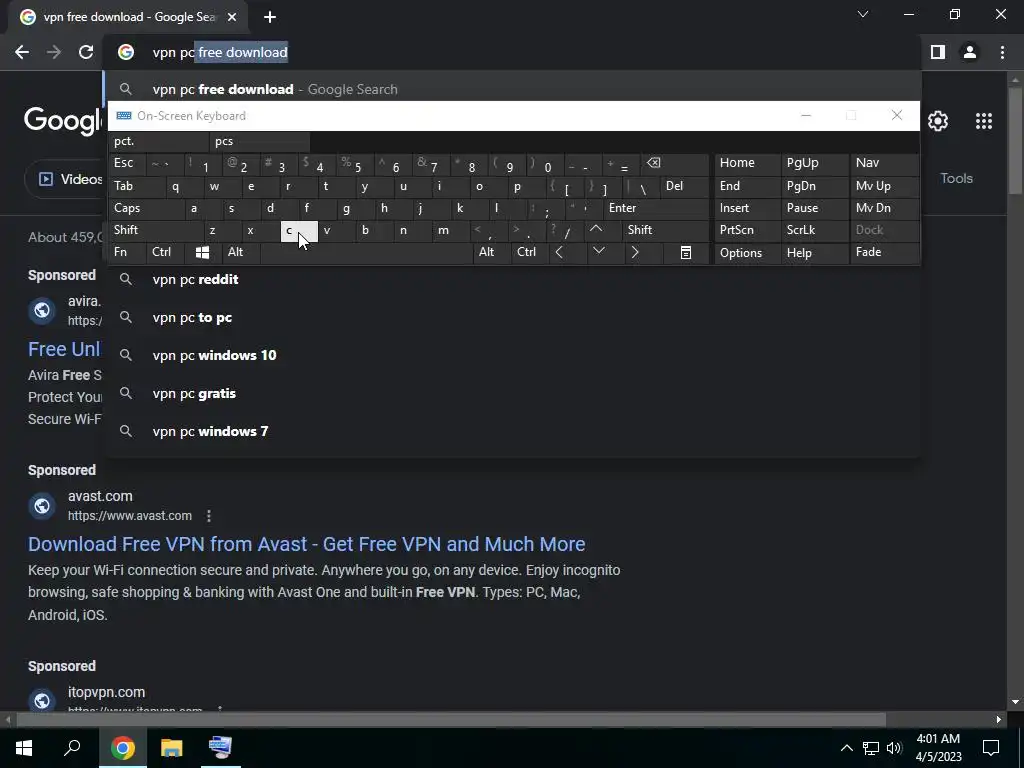
Task: Open Download Free VPN from Avast link
Action: pyautogui.click(x=306, y=544)
